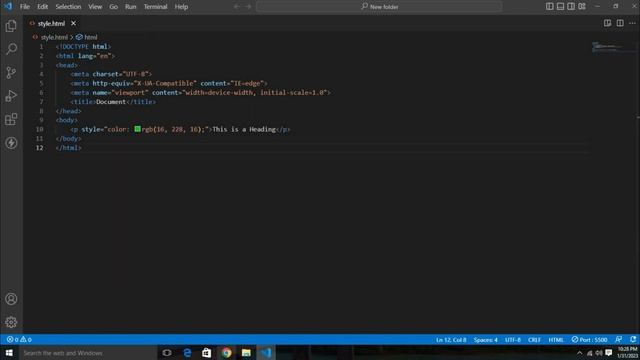The width and height of the screenshot is (640, 360).
Task: Click Search the web and Windows box
Action: tap(88, 353)
